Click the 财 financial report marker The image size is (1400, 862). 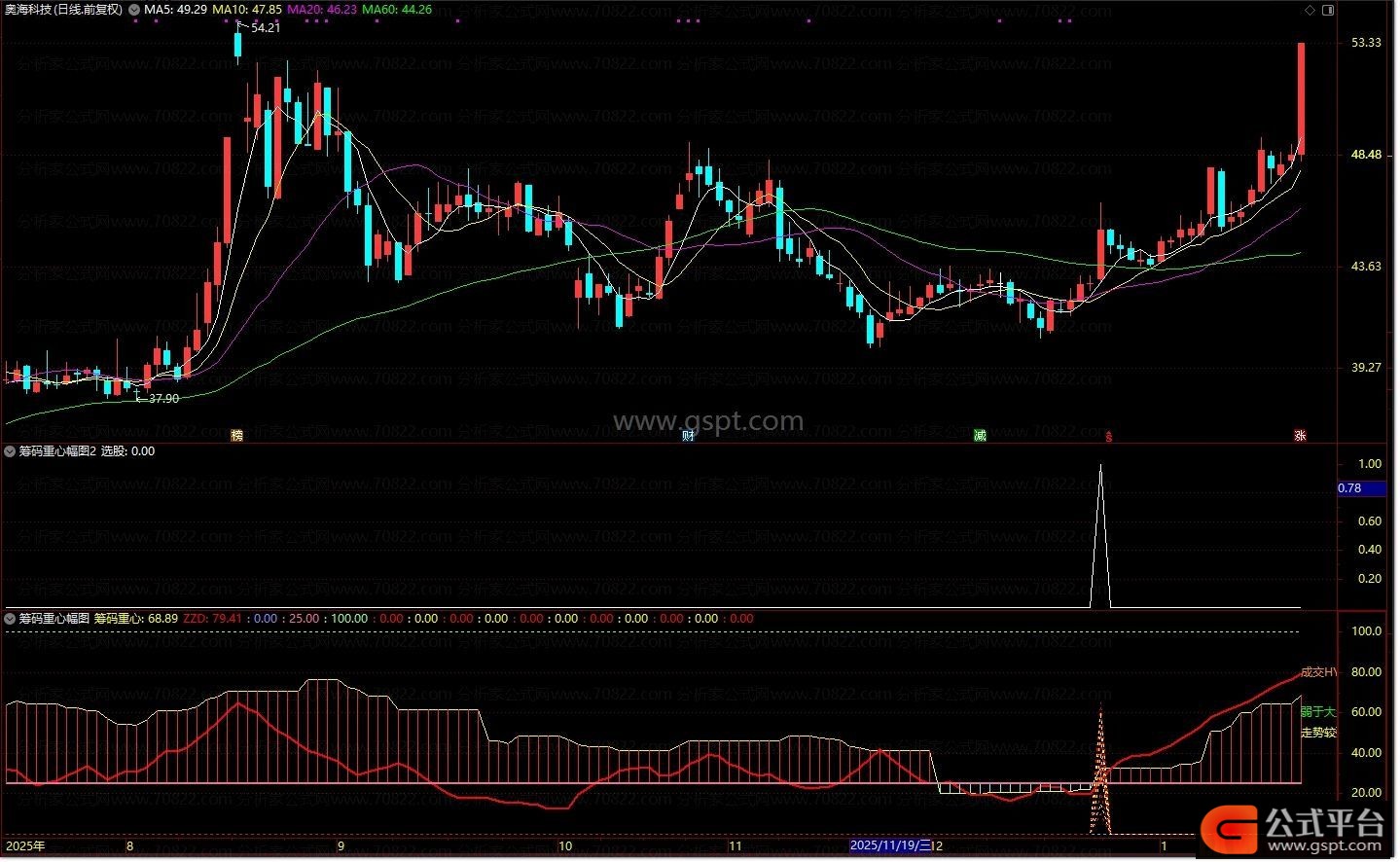tap(688, 435)
